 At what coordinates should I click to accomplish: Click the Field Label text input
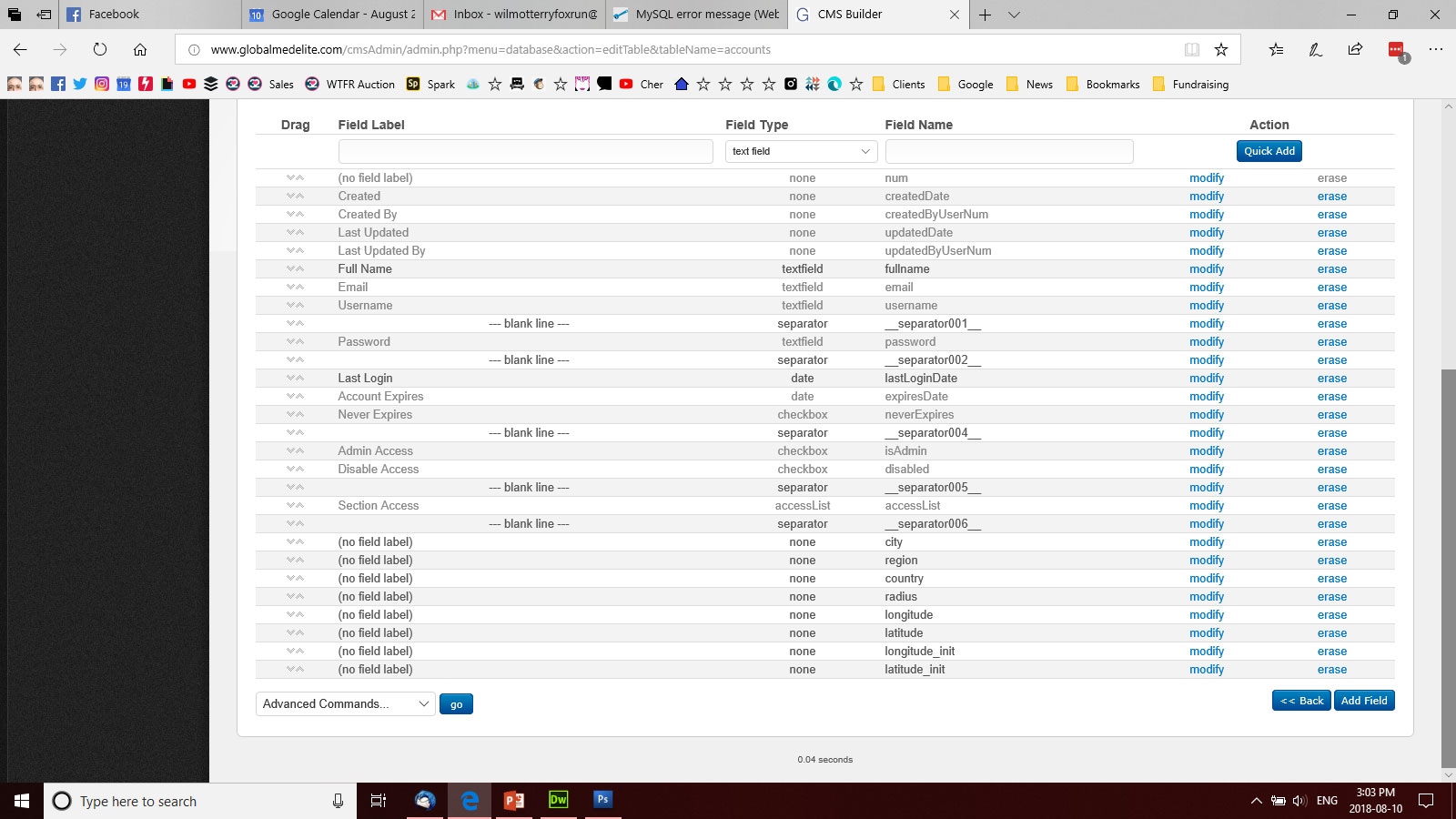click(525, 151)
